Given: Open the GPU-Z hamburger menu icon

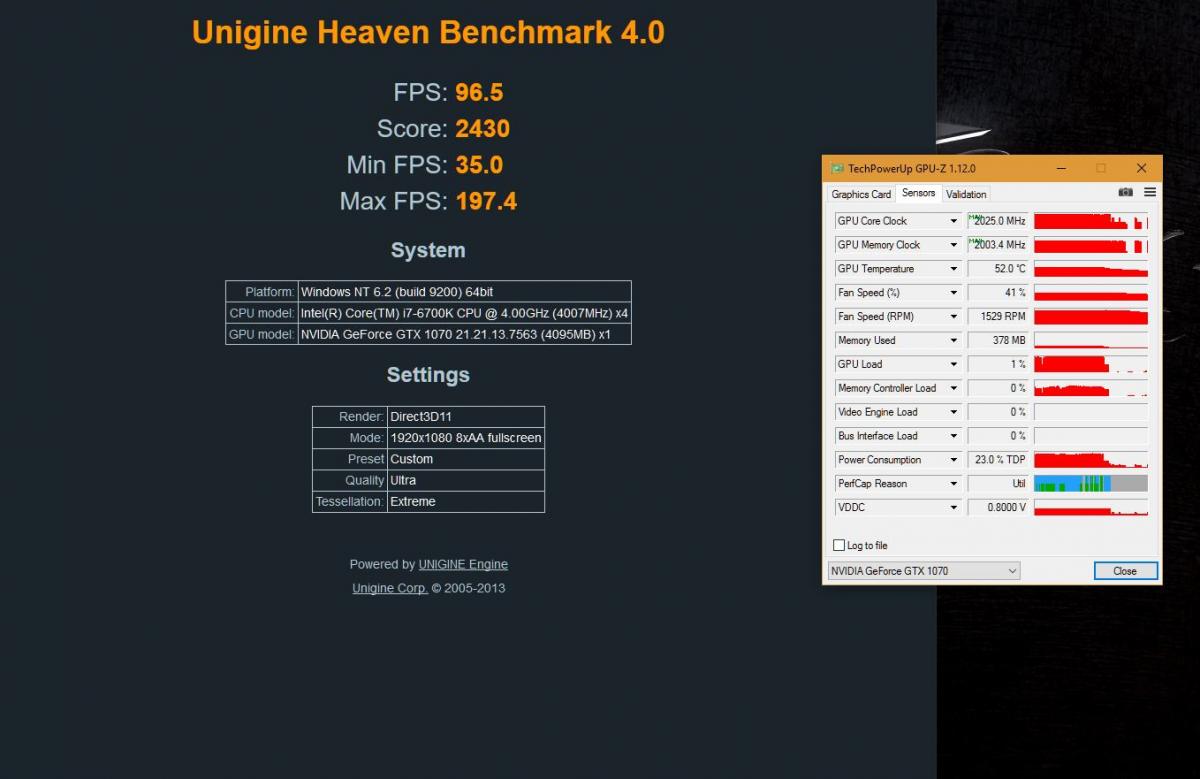Looking at the screenshot, I should click(x=1150, y=192).
